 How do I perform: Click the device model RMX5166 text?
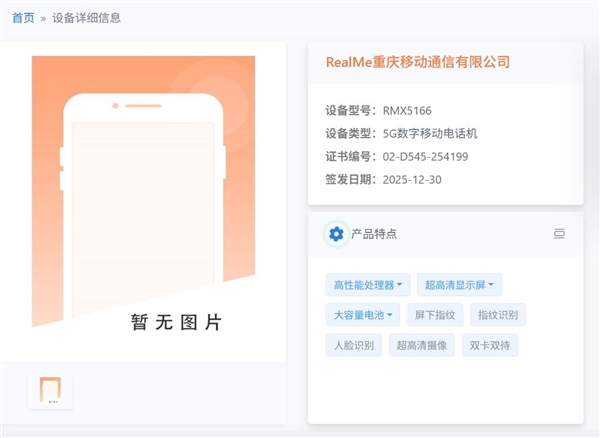(x=407, y=111)
